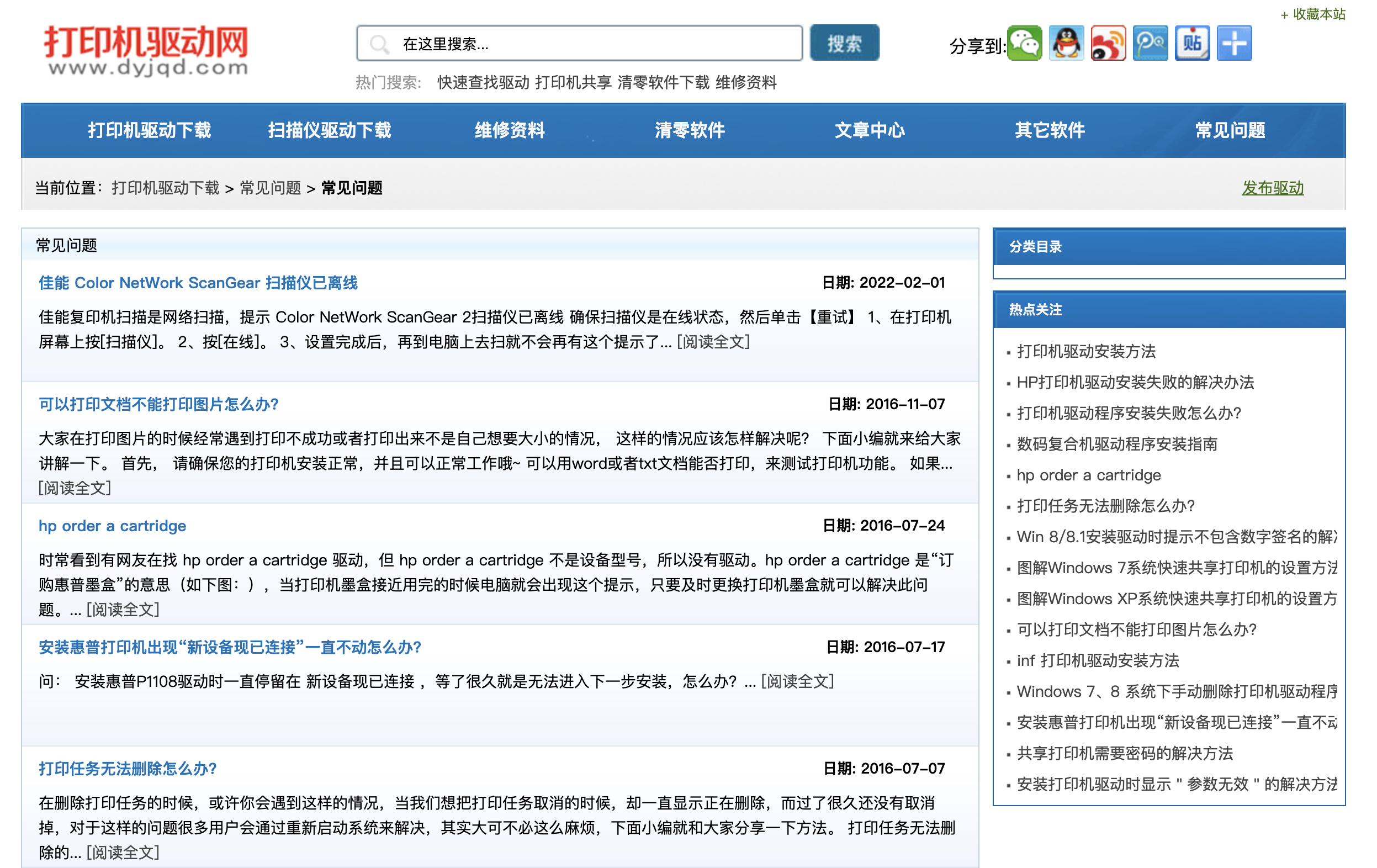Open hot search 快速查找驱动
1377x868 pixels.
(x=483, y=82)
